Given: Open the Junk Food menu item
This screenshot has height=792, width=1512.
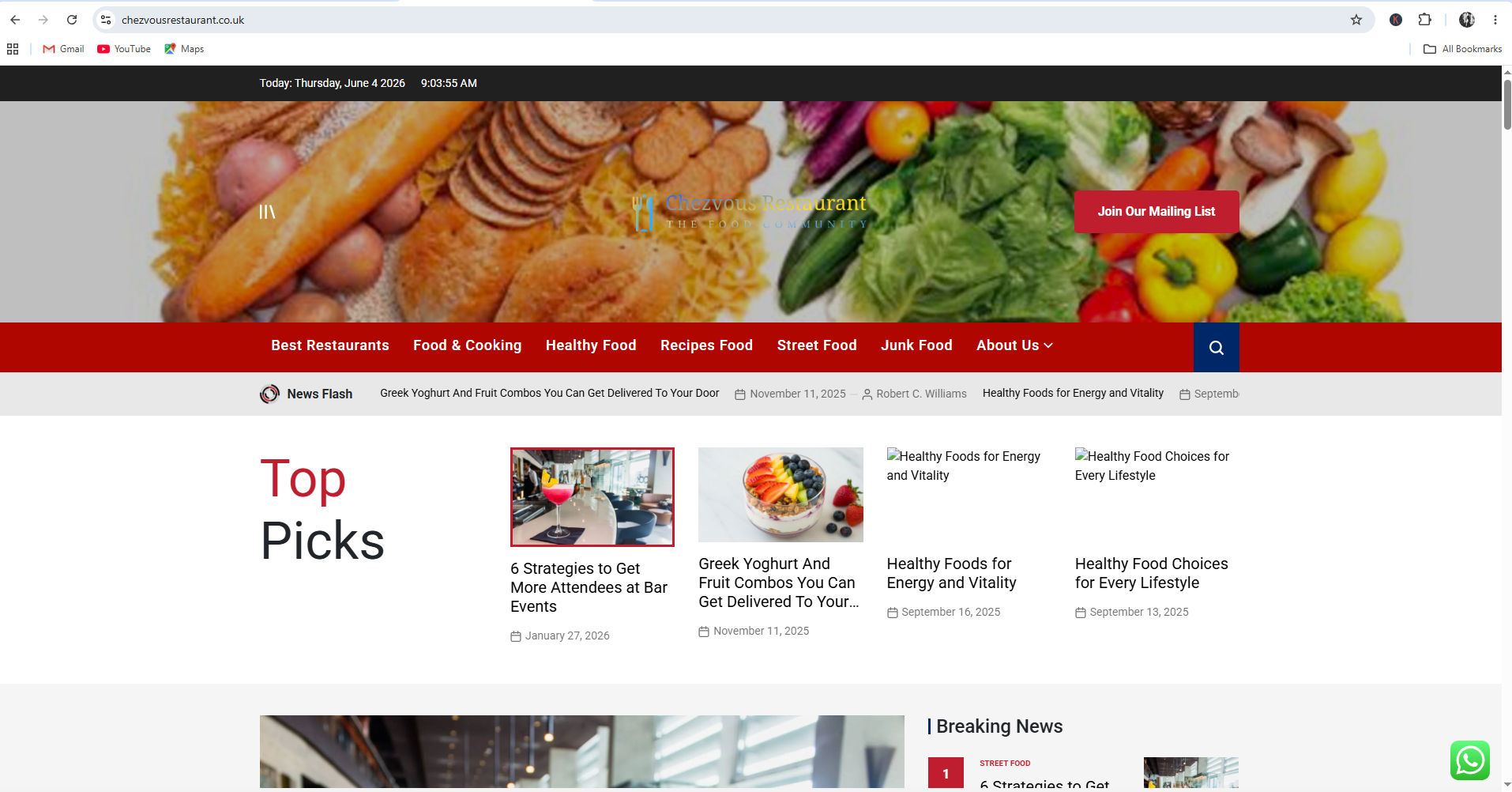Looking at the screenshot, I should (x=916, y=345).
